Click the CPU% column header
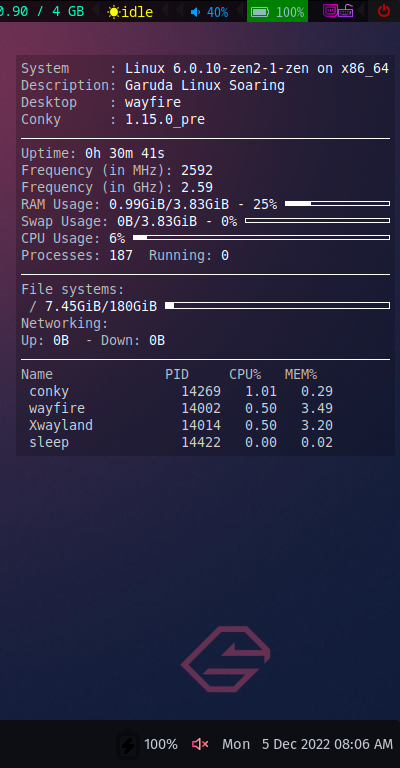This screenshot has width=400, height=768. point(245,375)
